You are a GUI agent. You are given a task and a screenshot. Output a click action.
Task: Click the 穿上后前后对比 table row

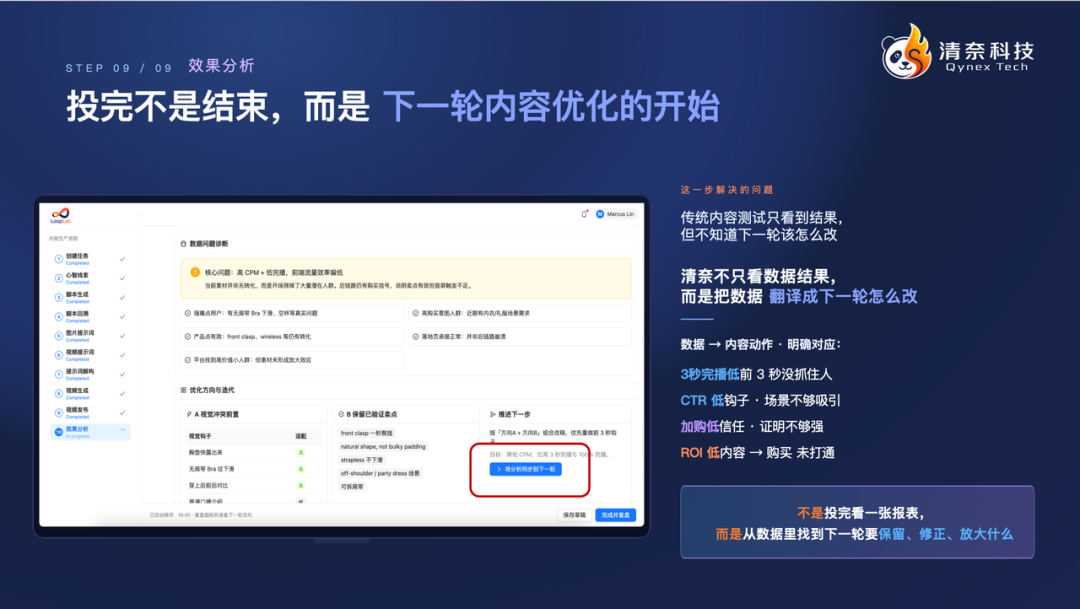pyautogui.click(x=252, y=486)
